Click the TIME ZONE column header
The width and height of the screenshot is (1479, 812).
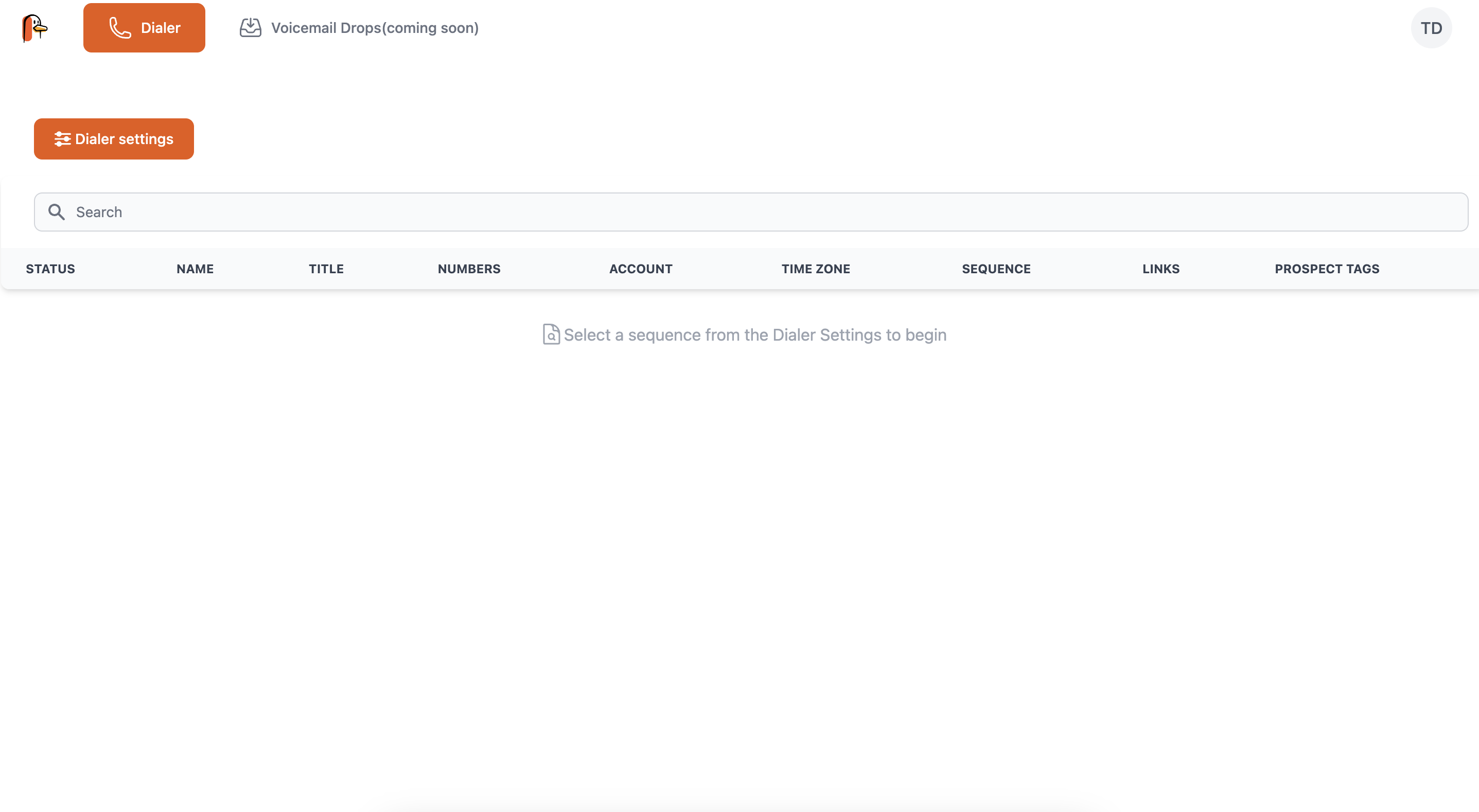coord(815,269)
